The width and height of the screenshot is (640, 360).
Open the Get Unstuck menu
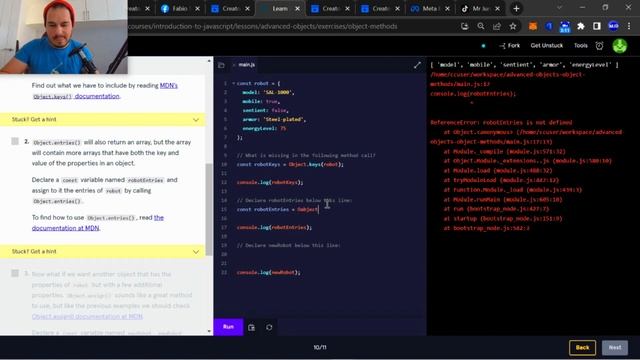547,46
